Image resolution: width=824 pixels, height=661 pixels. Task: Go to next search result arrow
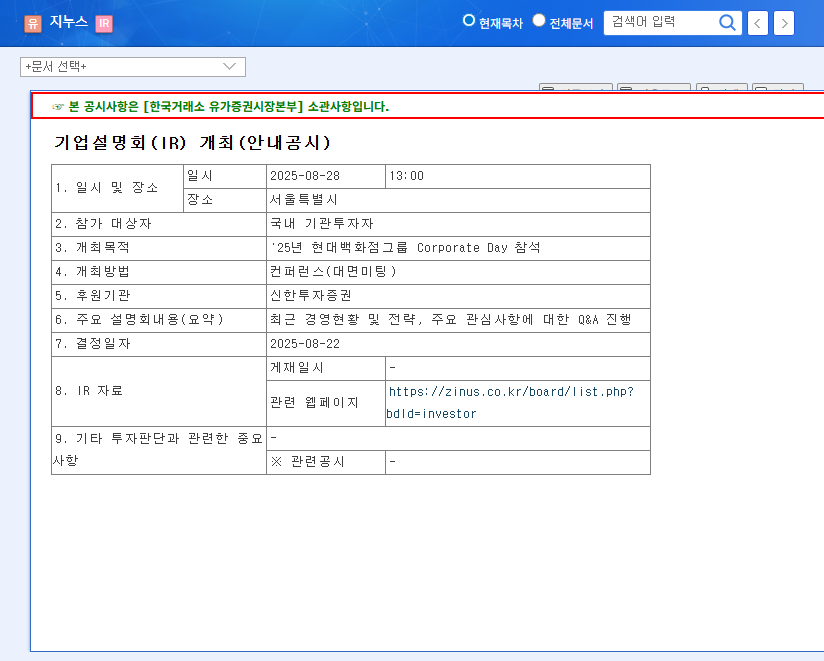pos(784,23)
